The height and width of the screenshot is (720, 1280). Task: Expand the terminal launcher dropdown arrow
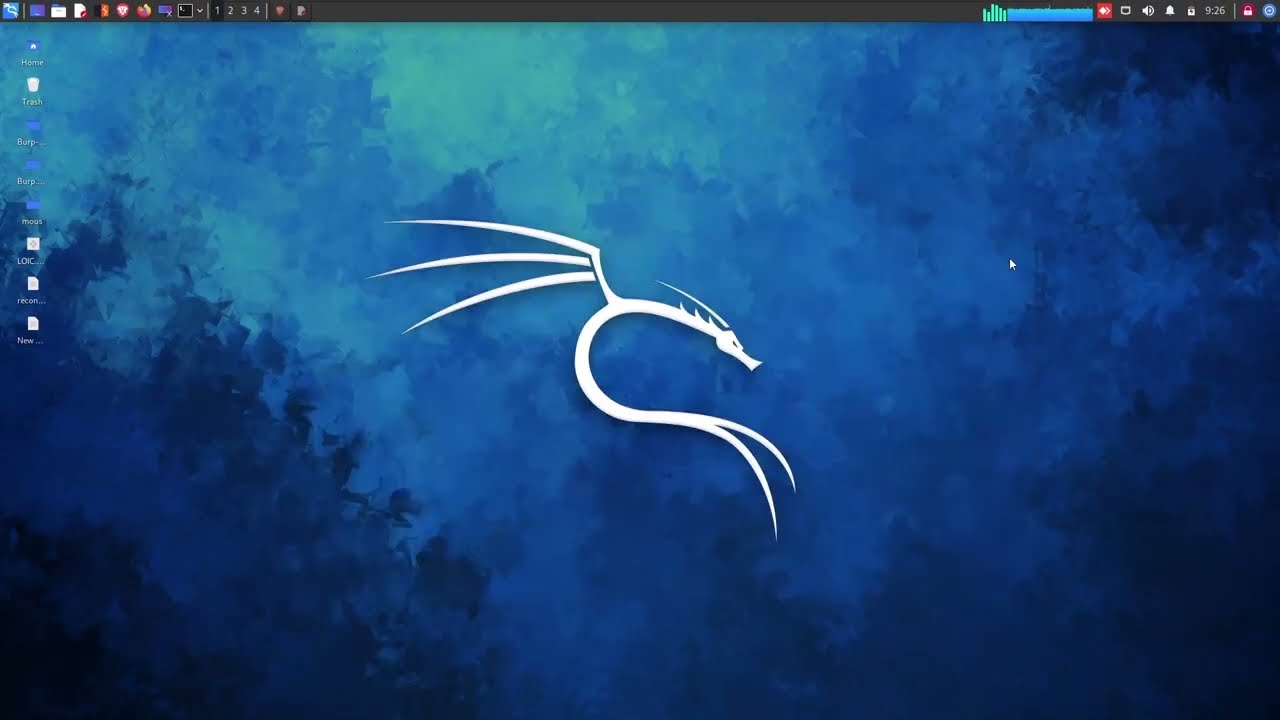(200, 11)
